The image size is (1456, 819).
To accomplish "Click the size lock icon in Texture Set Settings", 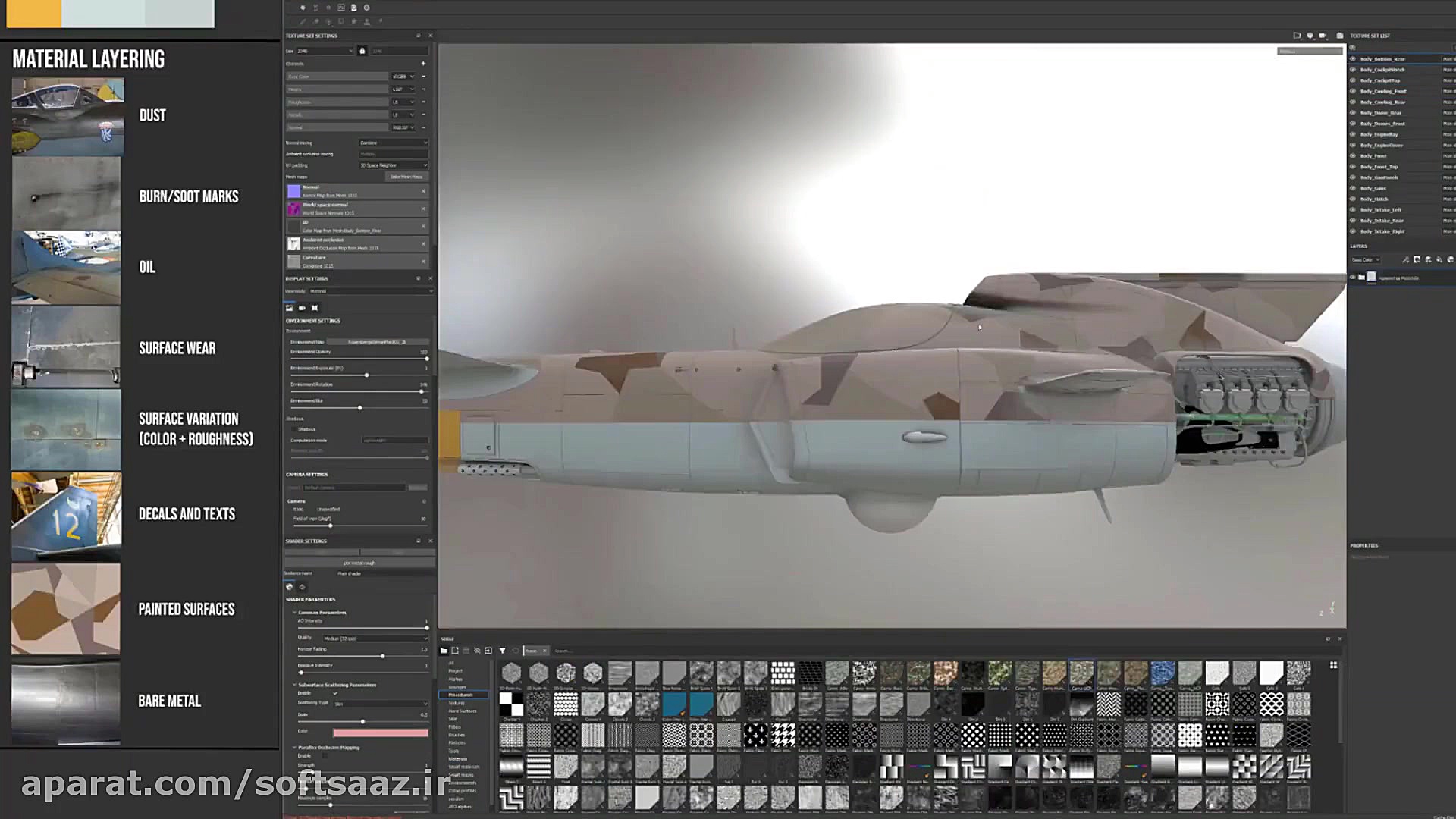I will click(362, 51).
